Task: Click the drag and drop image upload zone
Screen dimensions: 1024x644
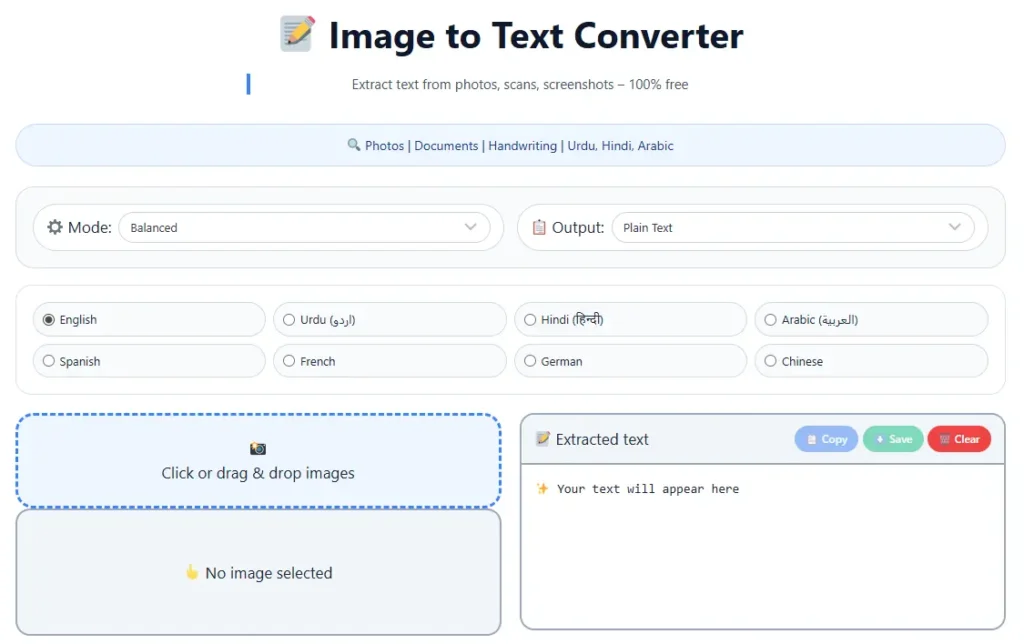Action: pyautogui.click(x=258, y=460)
